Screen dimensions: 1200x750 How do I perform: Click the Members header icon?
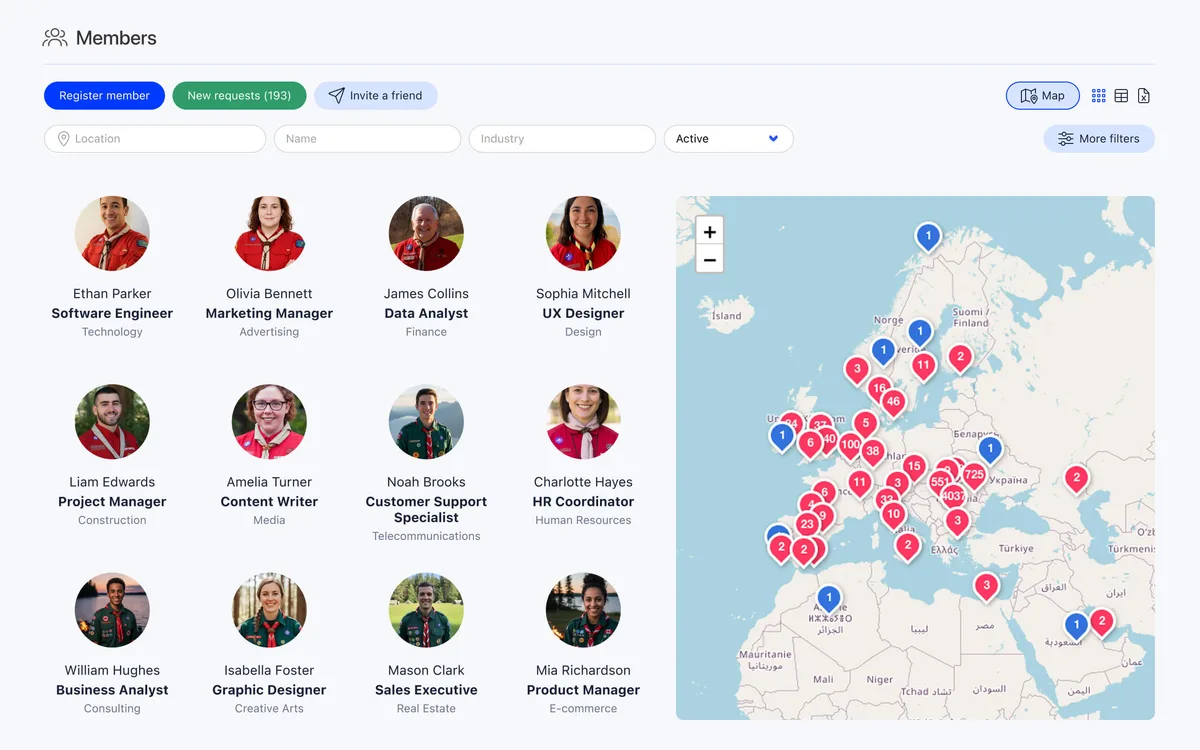(x=54, y=37)
